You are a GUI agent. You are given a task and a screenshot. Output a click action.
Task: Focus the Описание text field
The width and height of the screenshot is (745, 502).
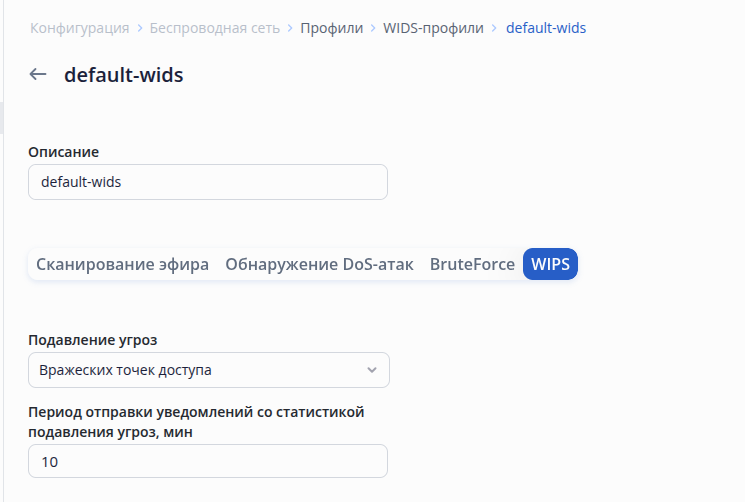pos(208,183)
